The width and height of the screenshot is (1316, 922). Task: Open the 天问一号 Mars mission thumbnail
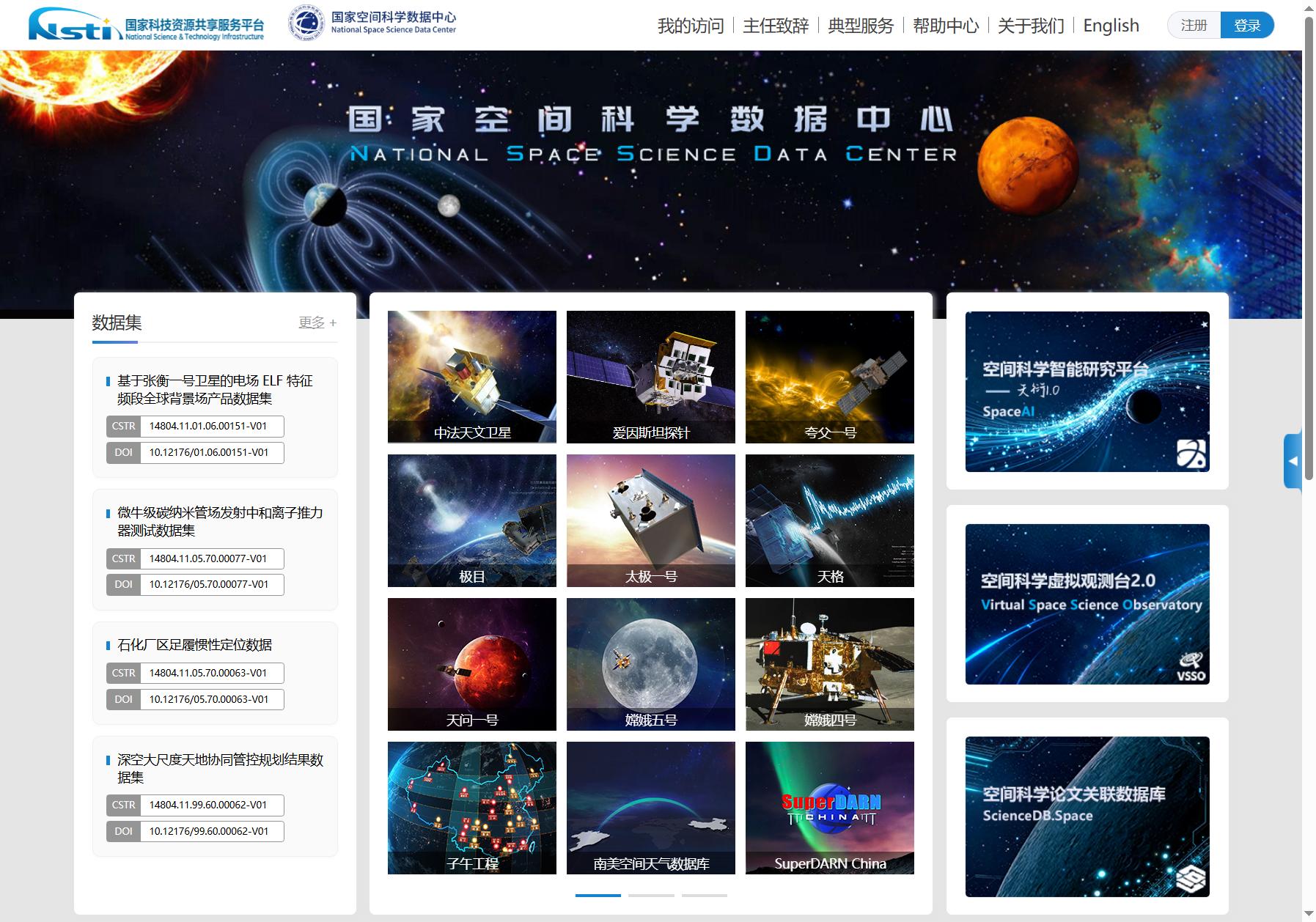coord(472,664)
